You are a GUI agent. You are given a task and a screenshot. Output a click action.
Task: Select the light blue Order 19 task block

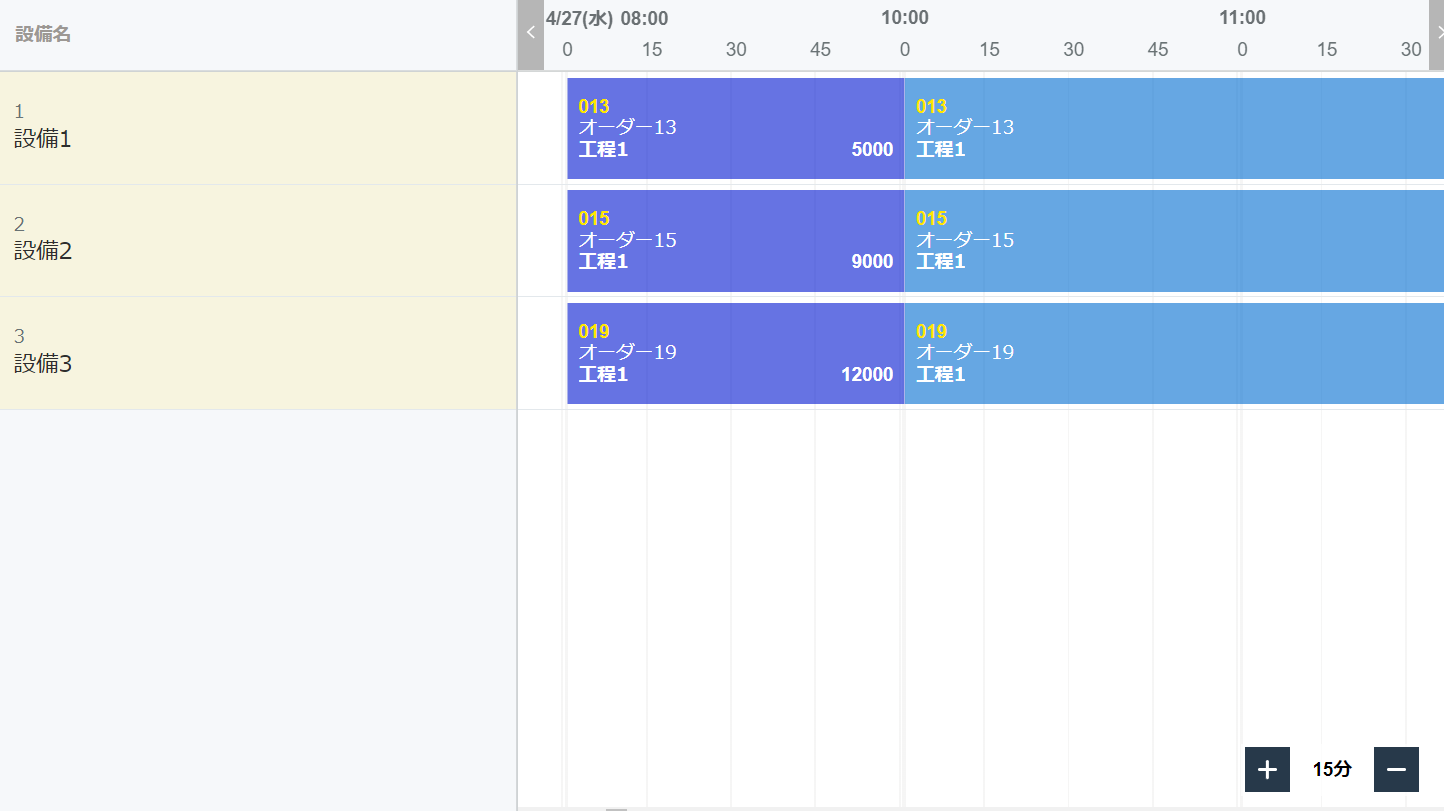coord(1174,353)
